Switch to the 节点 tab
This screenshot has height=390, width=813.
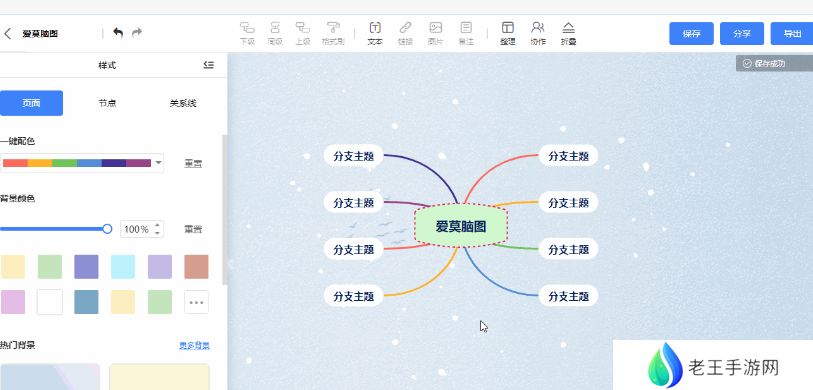coord(107,103)
